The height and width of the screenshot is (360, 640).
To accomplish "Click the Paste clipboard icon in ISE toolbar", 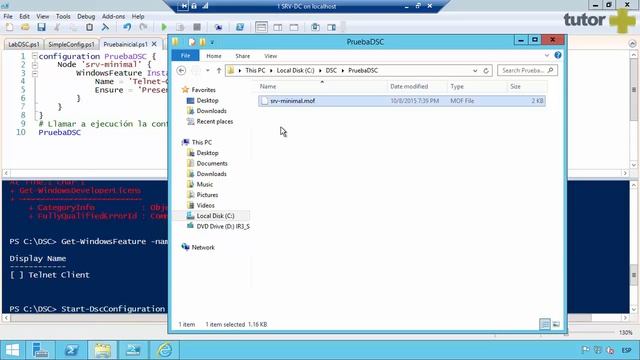I will tap(89, 27).
